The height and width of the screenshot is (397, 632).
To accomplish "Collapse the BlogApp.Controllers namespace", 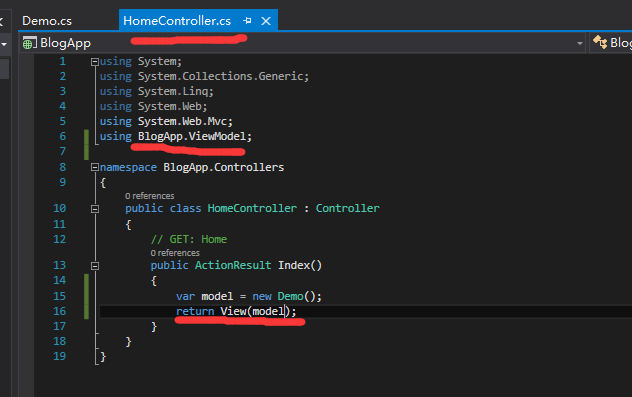I will pyautogui.click(x=95, y=167).
